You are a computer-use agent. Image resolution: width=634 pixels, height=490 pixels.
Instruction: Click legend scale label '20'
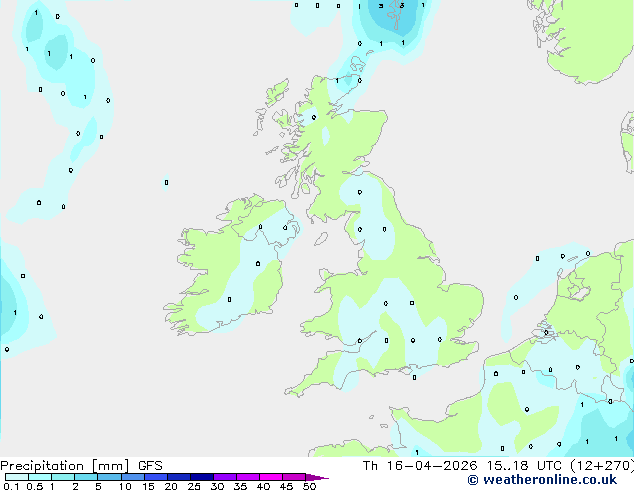click(171, 486)
